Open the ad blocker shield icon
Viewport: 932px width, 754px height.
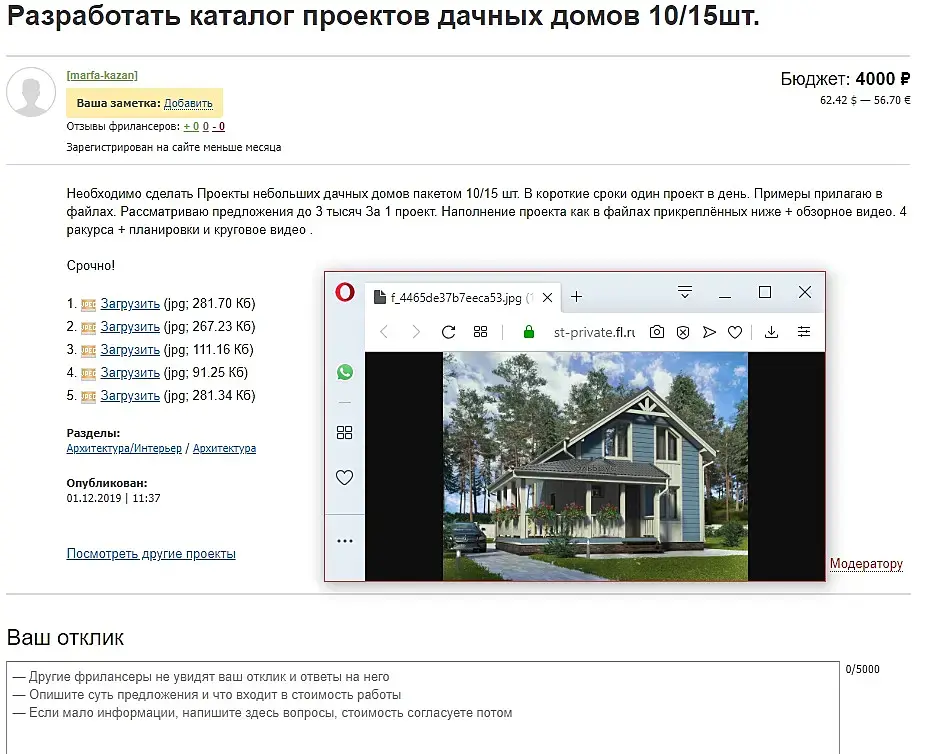(x=683, y=332)
